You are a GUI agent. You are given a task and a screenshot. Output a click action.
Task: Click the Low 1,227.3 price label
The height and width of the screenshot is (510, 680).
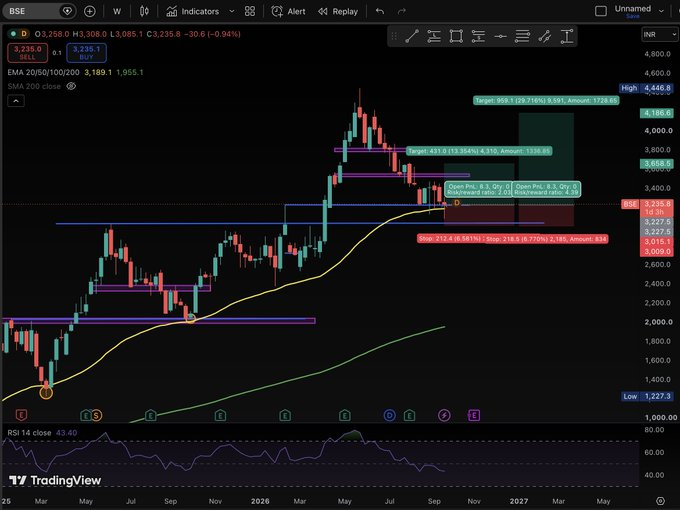[647, 396]
